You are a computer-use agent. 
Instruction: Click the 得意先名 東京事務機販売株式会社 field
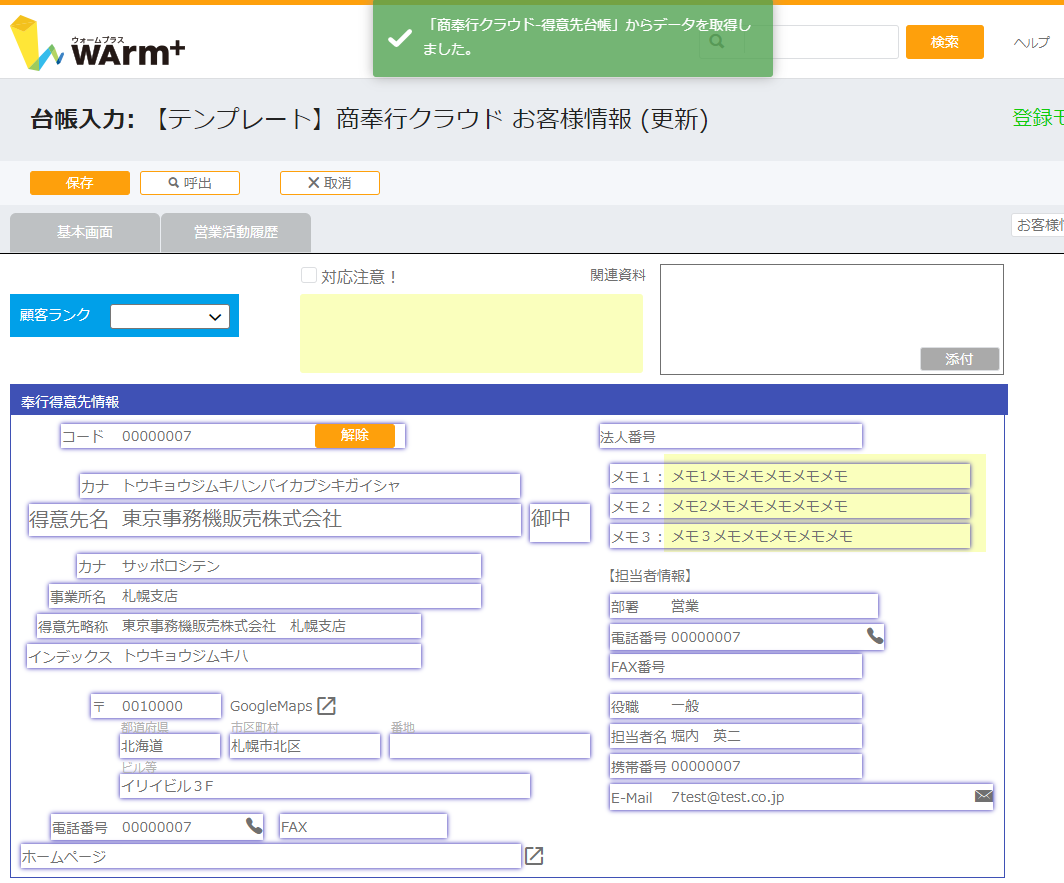point(274,519)
